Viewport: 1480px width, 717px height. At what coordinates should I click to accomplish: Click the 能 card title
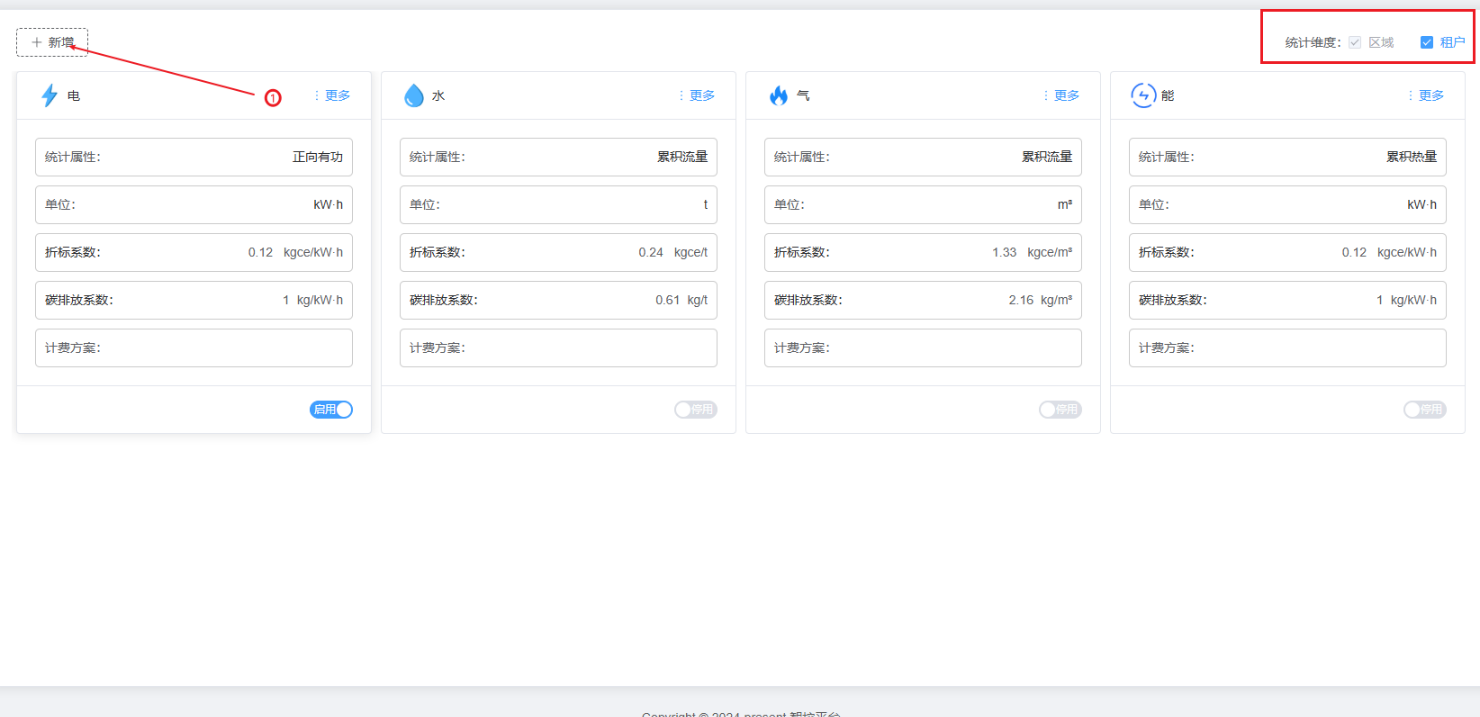click(x=1168, y=96)
